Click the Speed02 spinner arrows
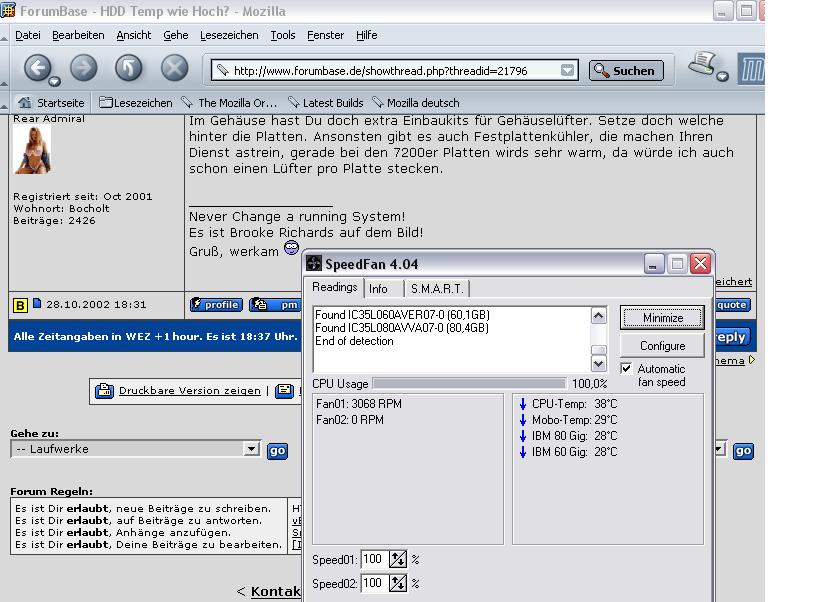The image size is (818, 602). coord(398,583)
